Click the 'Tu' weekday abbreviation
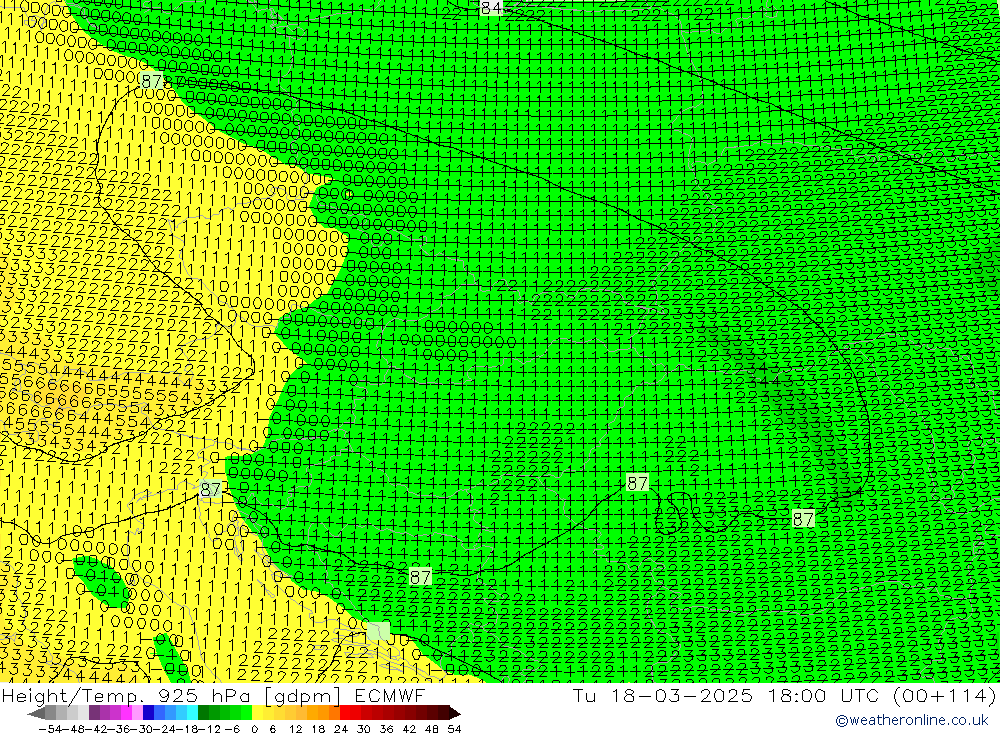The height and width of the screenshot is (733, 1000). pyautogui.click(x=584, y=696)
